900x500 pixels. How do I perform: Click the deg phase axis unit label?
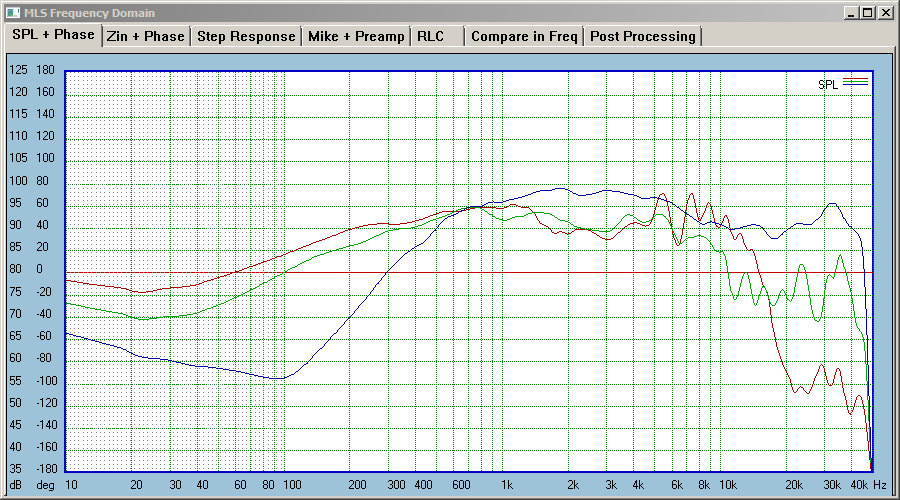tap(45, 485)
